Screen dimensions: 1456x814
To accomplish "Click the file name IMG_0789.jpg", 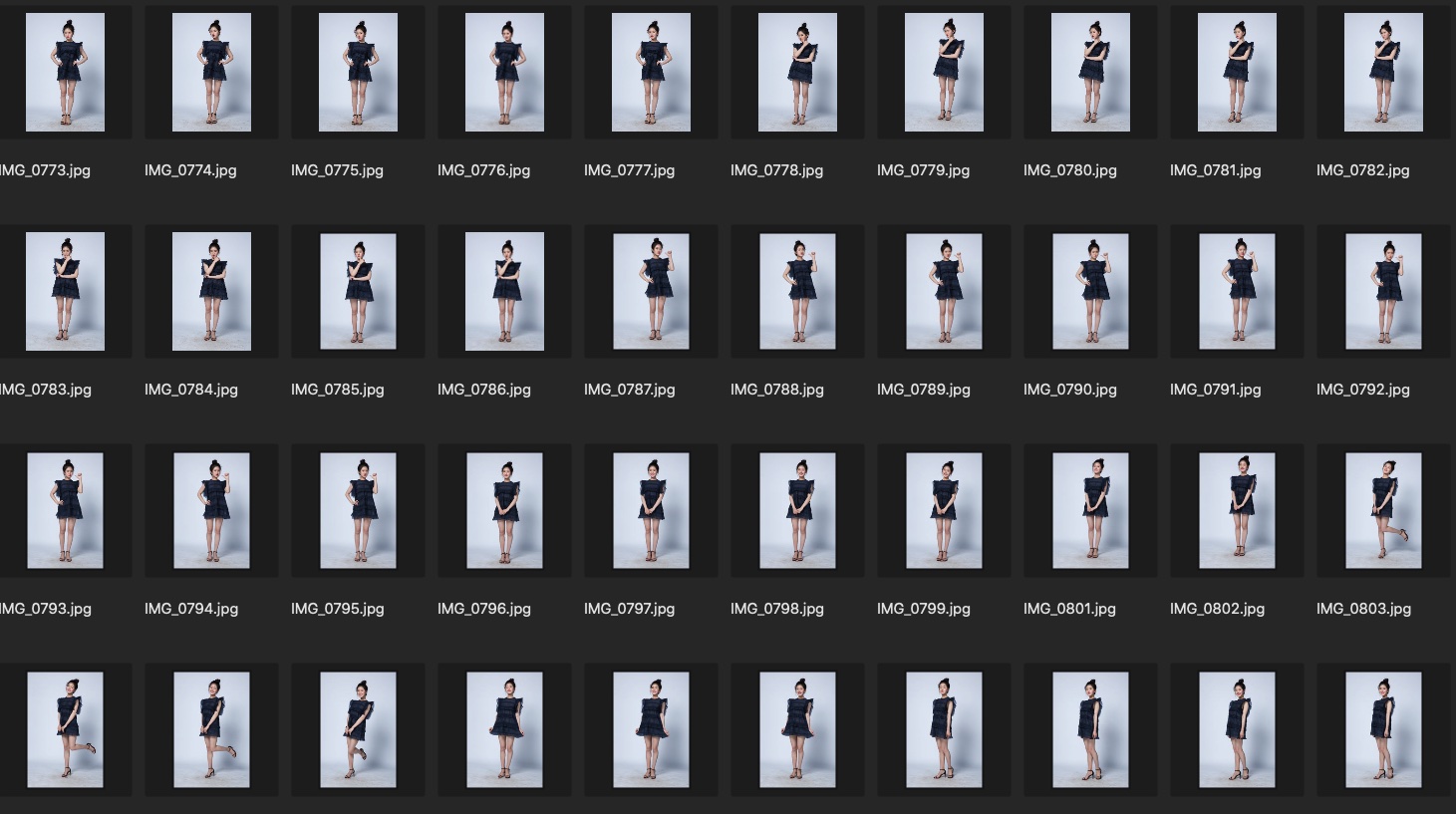I will 923,390.
